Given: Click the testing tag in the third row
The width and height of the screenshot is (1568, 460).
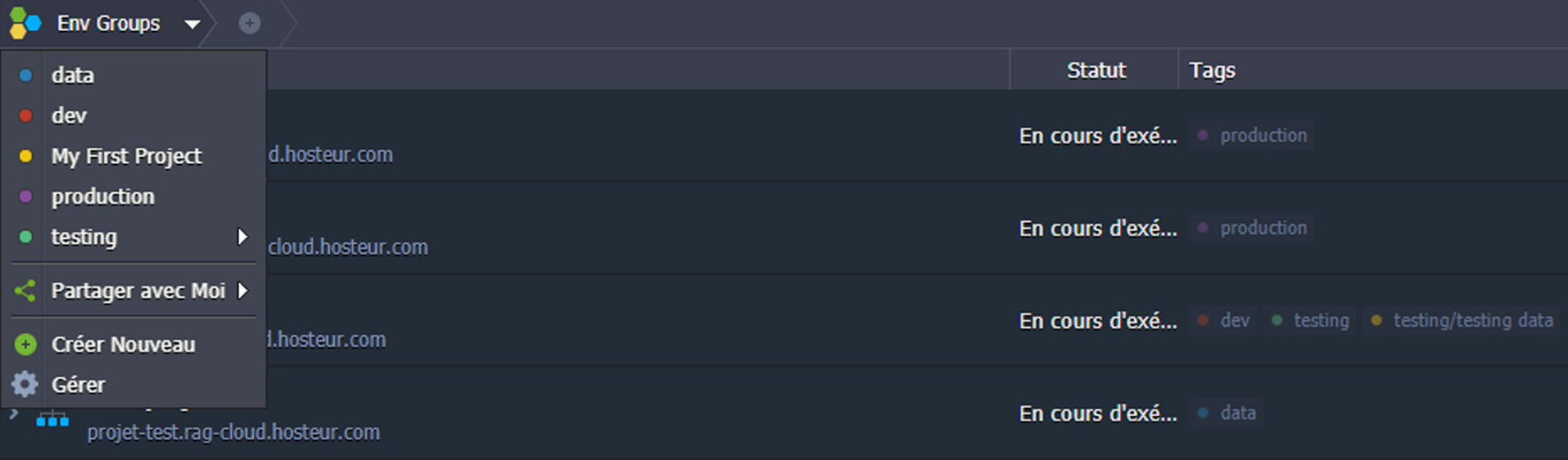Looking at the screenshot, I should tap(1311, 320).
